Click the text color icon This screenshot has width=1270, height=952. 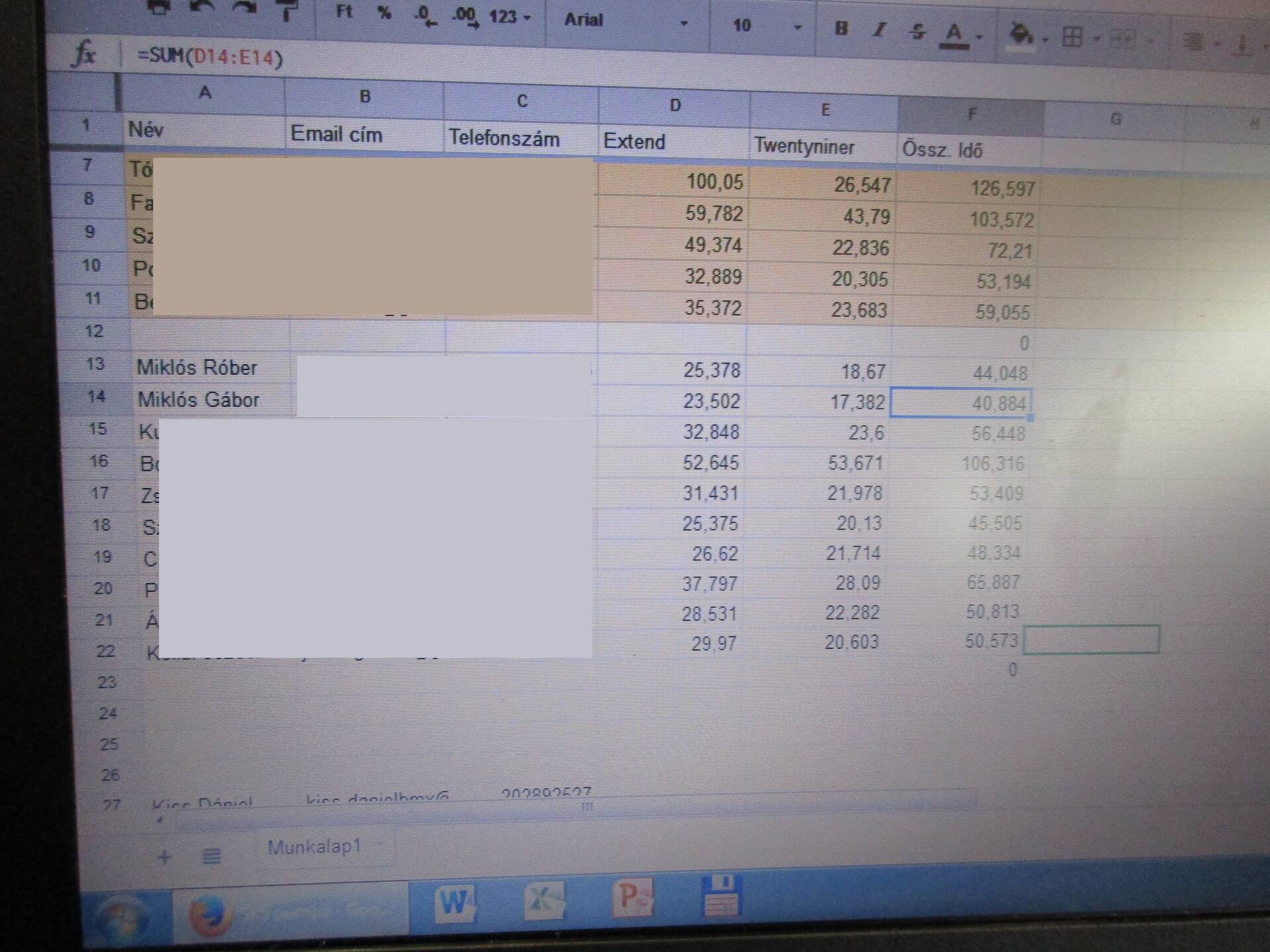[x=954, y=33]
